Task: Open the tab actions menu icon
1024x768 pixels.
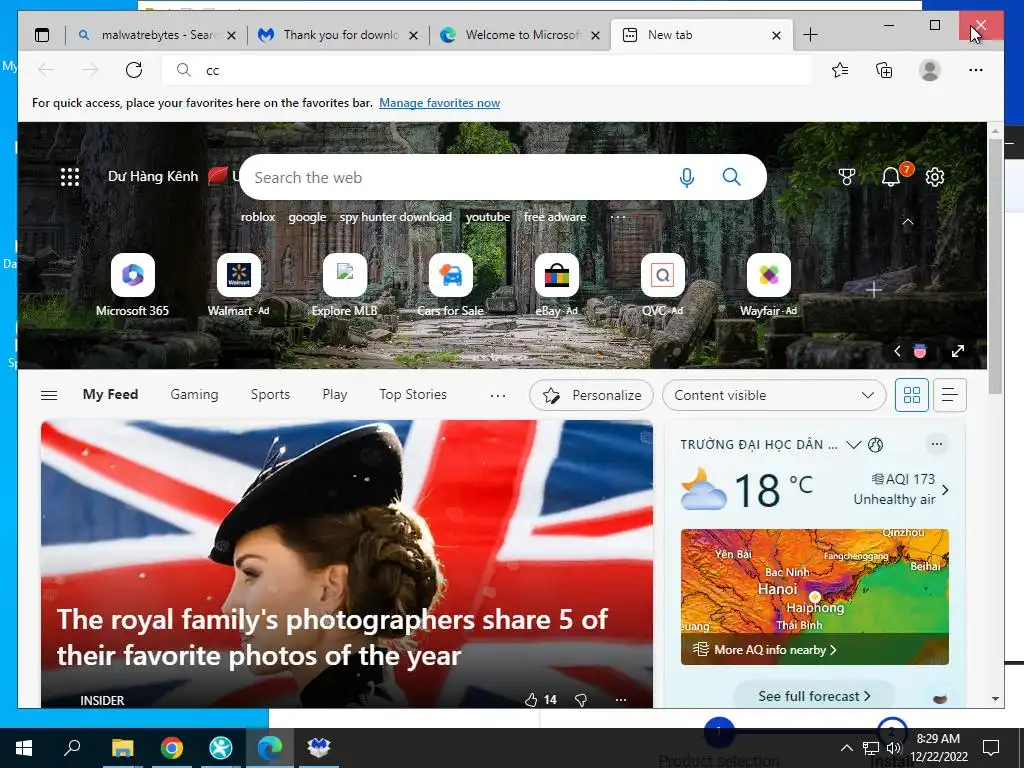Action: tap(42, 35)
